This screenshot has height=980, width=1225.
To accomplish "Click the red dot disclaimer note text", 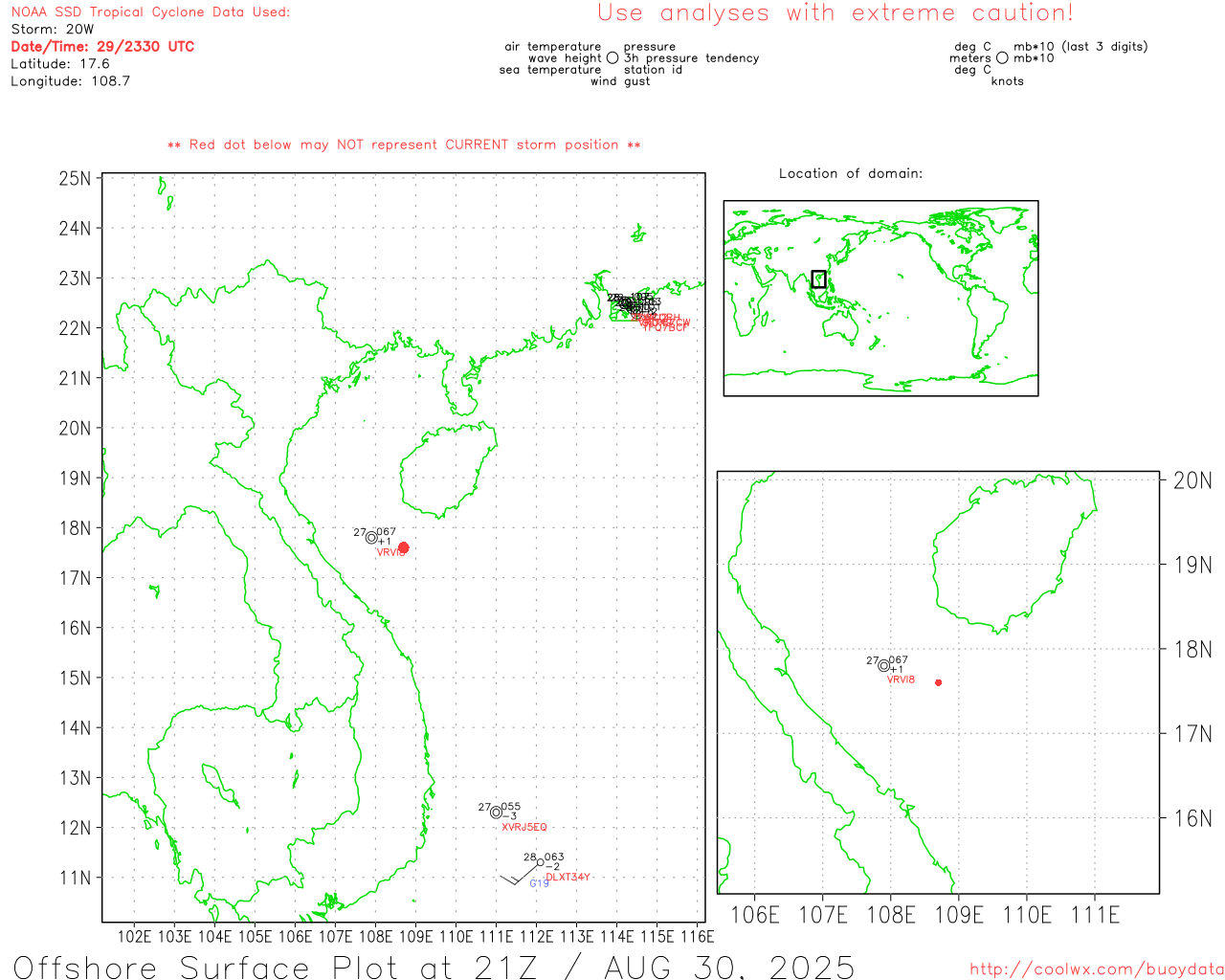I will [x=404, y=145].
